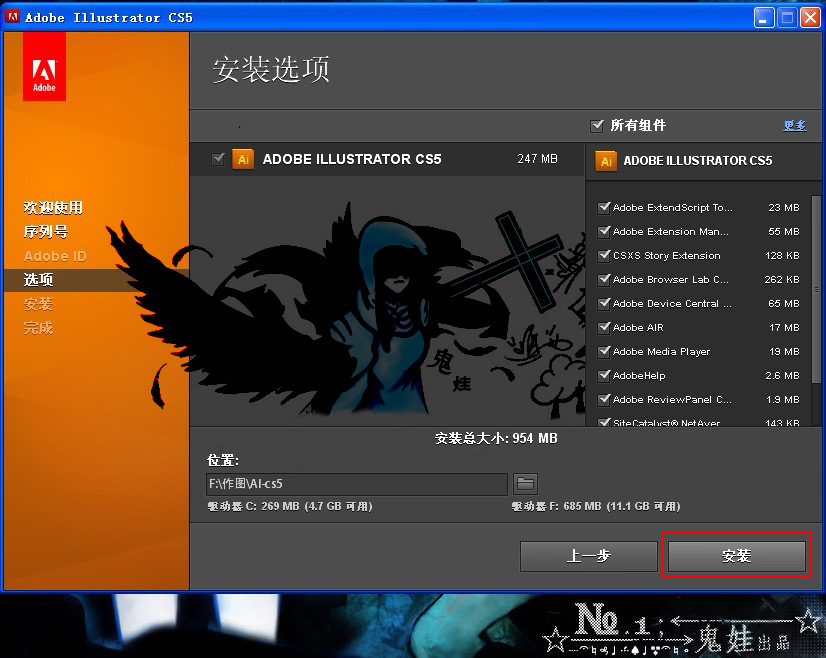
Task: Click the Ai icon in the right components panel header
Action: 606,161
